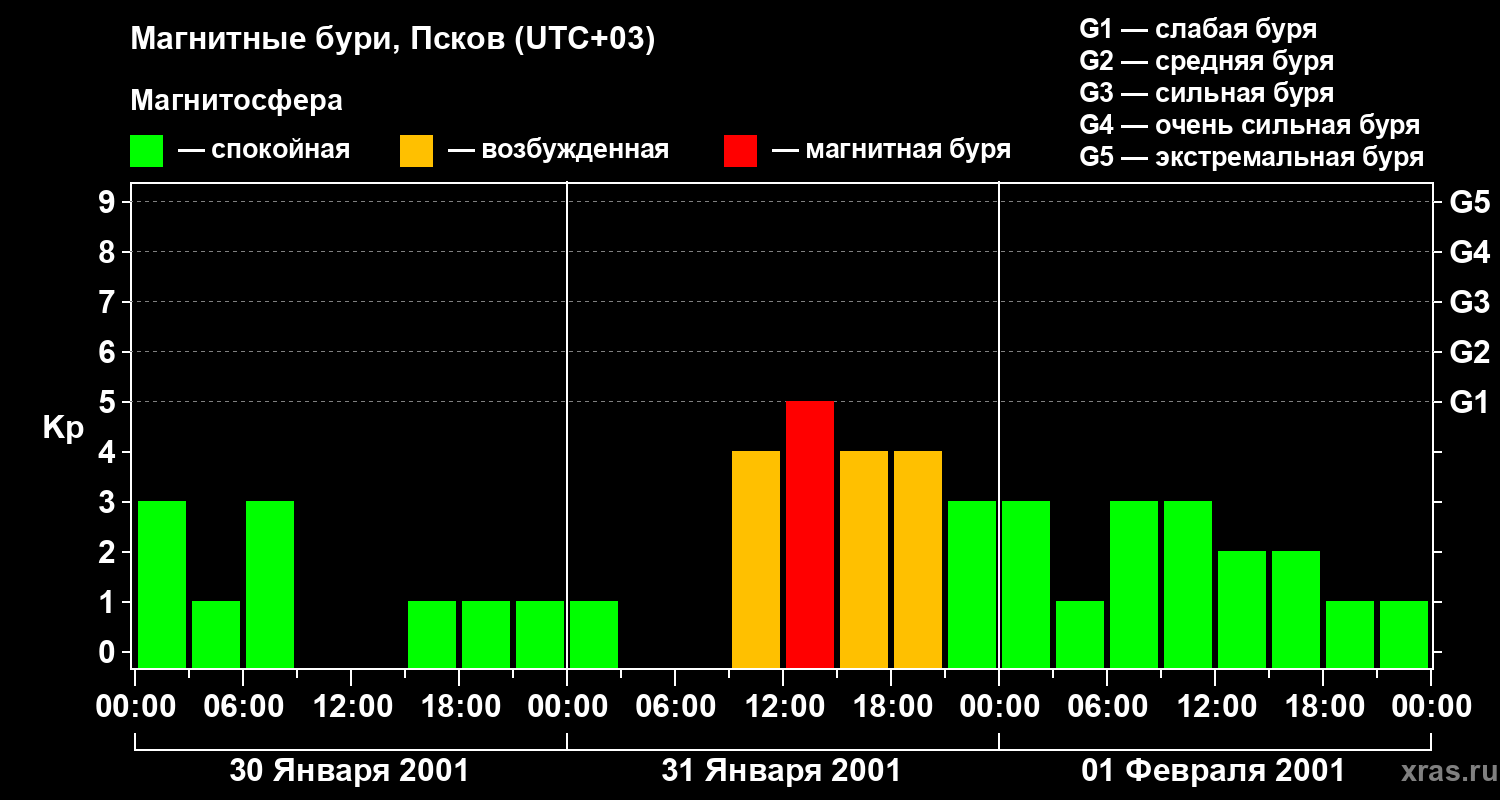Click the right-axis 'G5' label
Screen dimensions: 1500x800
point(1469,202)
